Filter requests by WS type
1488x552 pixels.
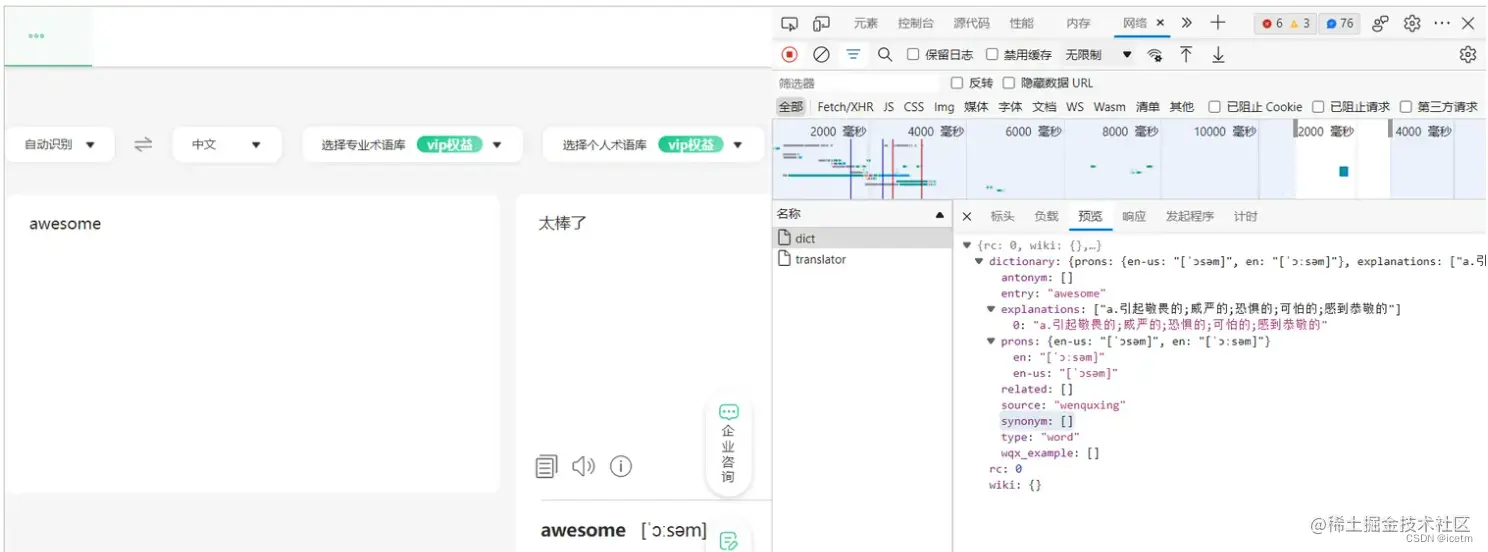1075,107
